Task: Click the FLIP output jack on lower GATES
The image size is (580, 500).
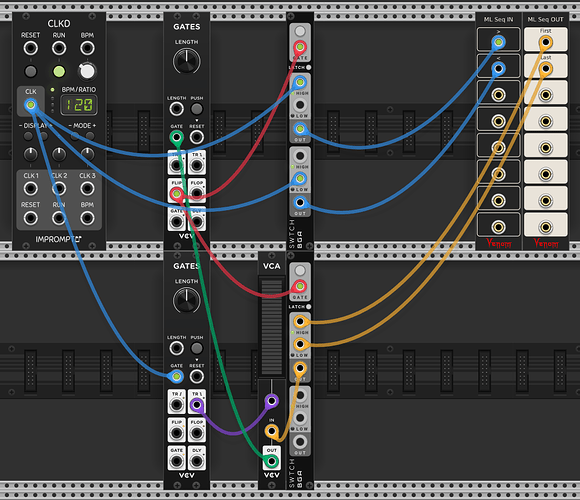Action: (x=176, y=433)
